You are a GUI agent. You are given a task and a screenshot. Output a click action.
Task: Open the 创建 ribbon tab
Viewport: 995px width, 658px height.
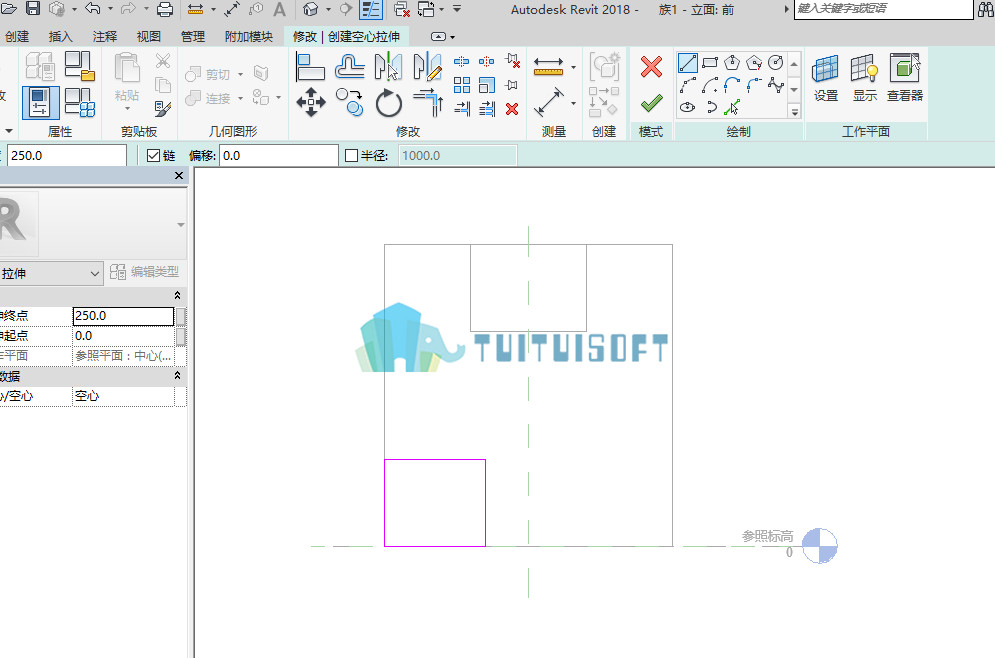pyautogui.click(x=17, y=37)
